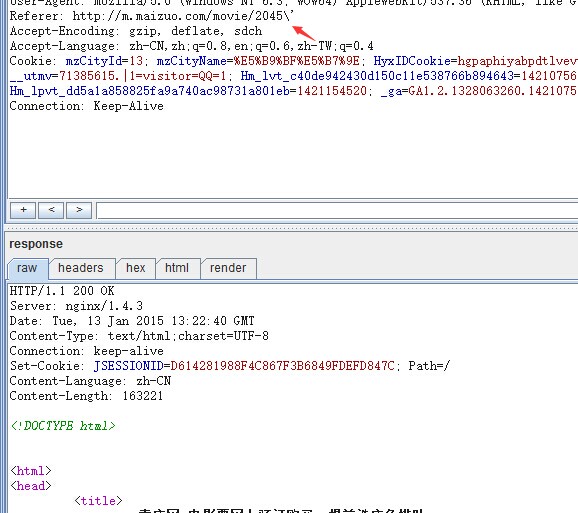578x513 pixels.
Task: Click the Content-Length 163221 line
Action: click(86, 396)
